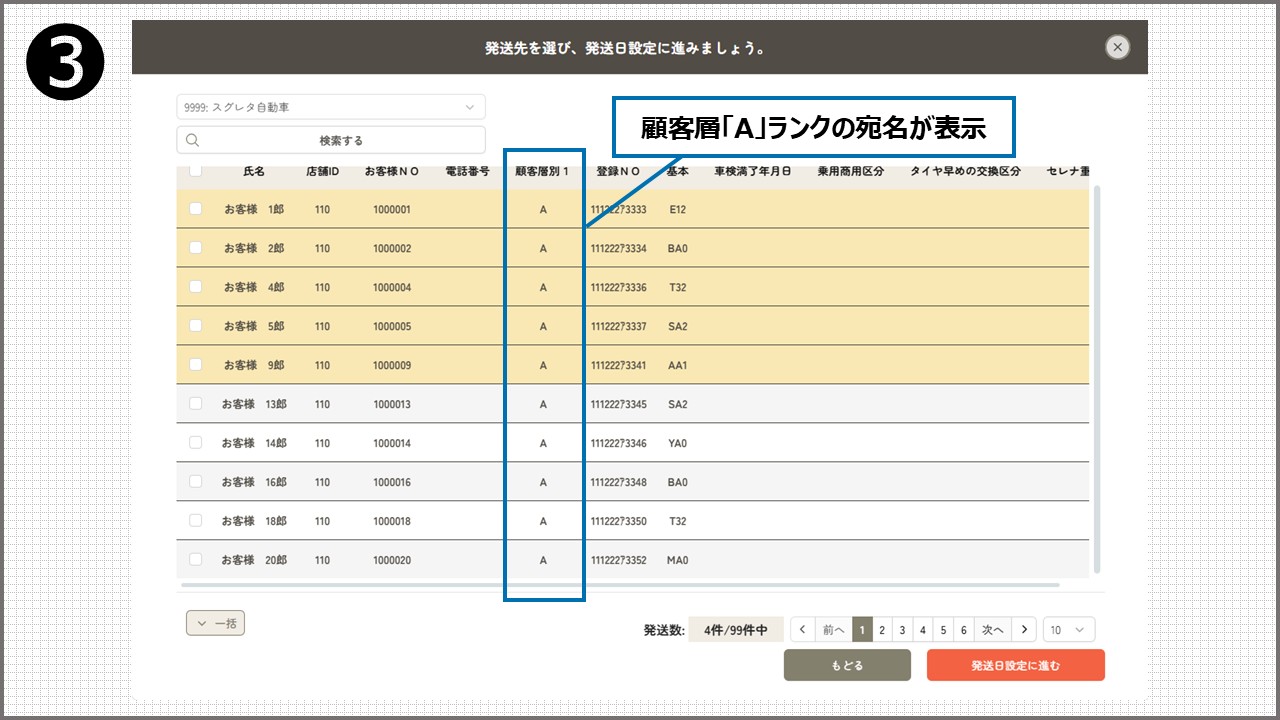Click the 氏名 column header
1280x720 pixels.
254,171
